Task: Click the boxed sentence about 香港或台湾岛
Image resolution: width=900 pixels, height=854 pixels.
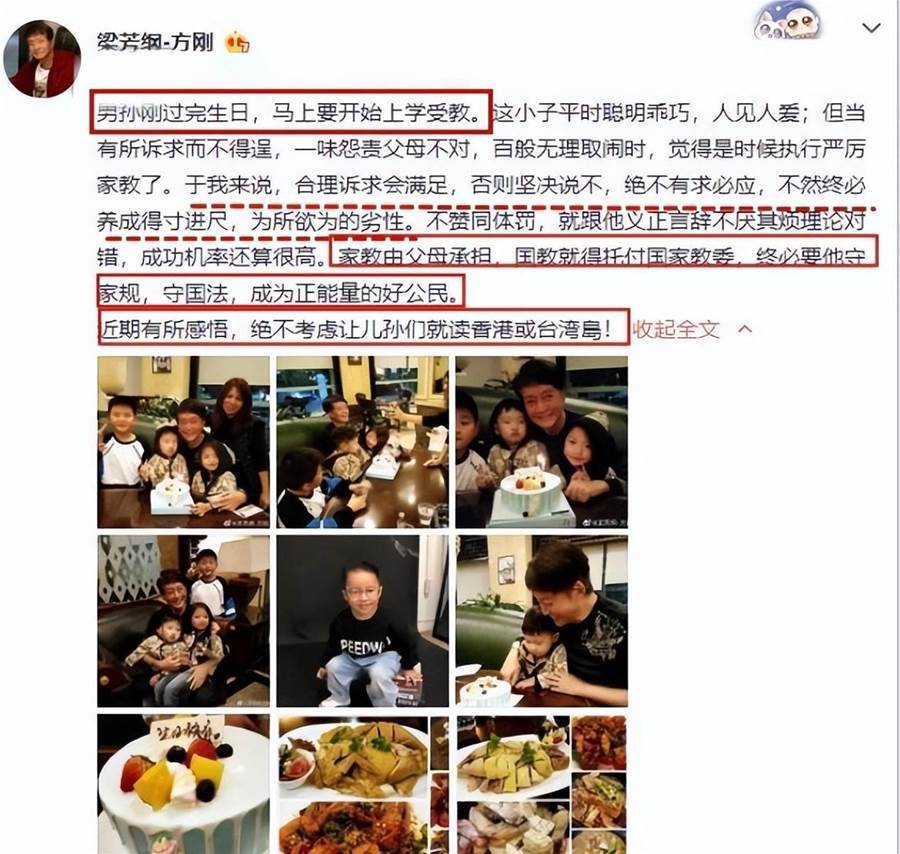Action: (364, 328)
